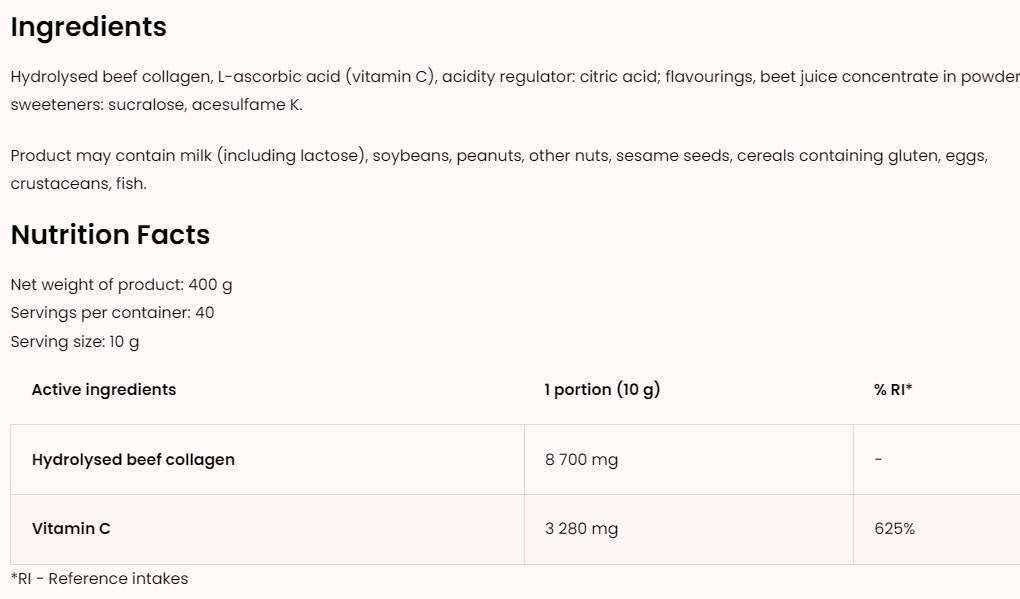
Task: Click the Active ingredients column header
Action: tap(104, 390)
